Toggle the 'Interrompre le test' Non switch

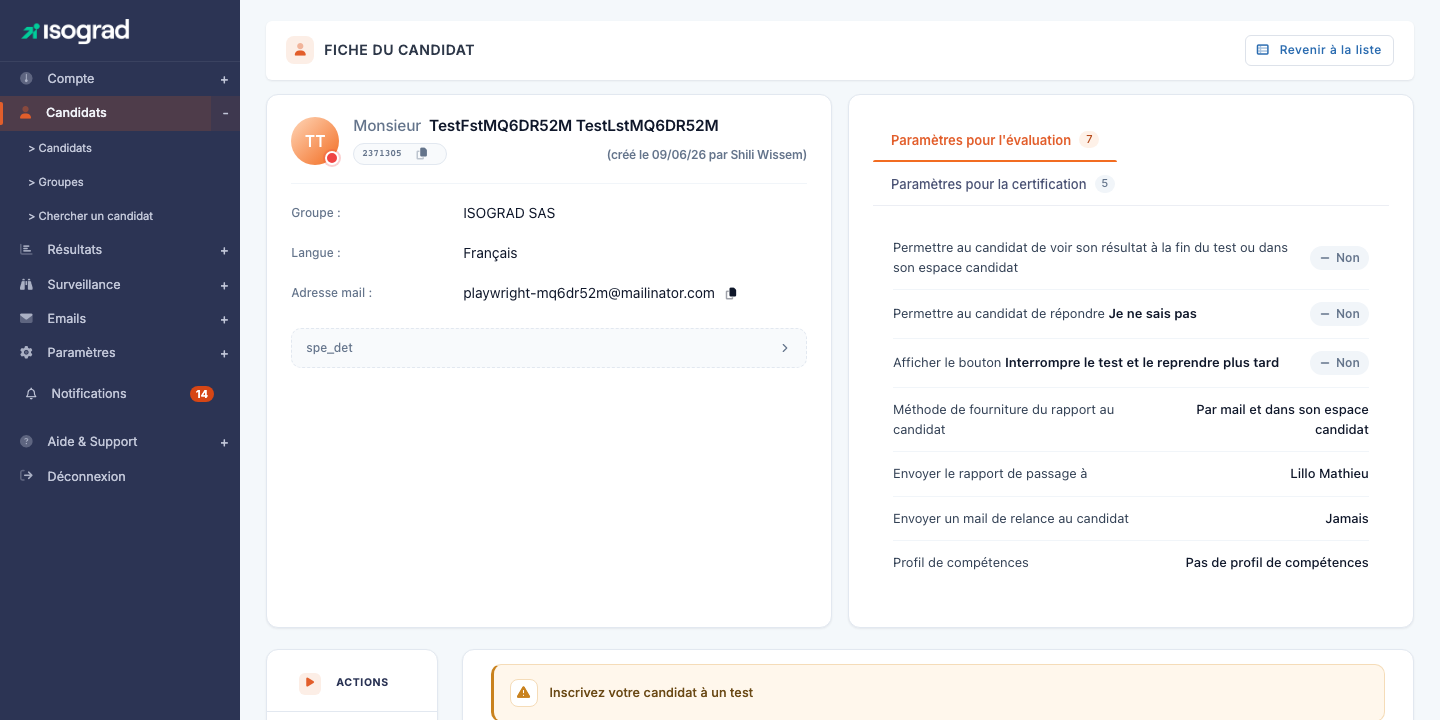1339,363
